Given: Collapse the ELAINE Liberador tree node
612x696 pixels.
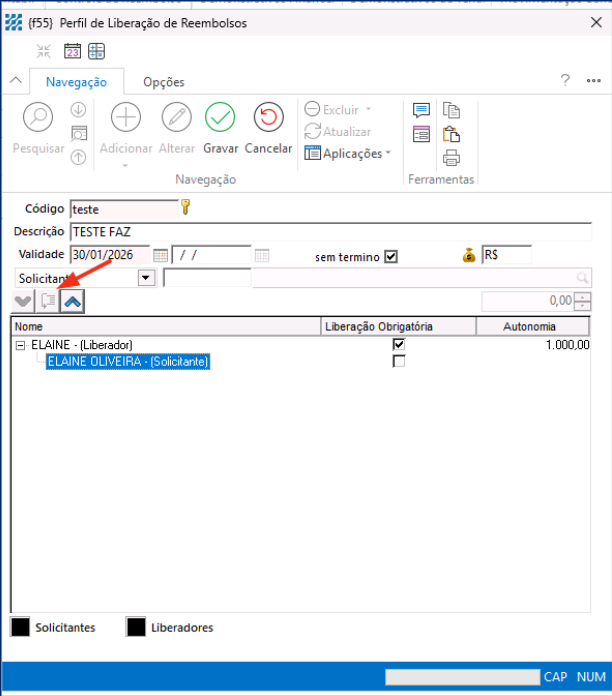Looking at the screenshot, I should pos(21,345).
